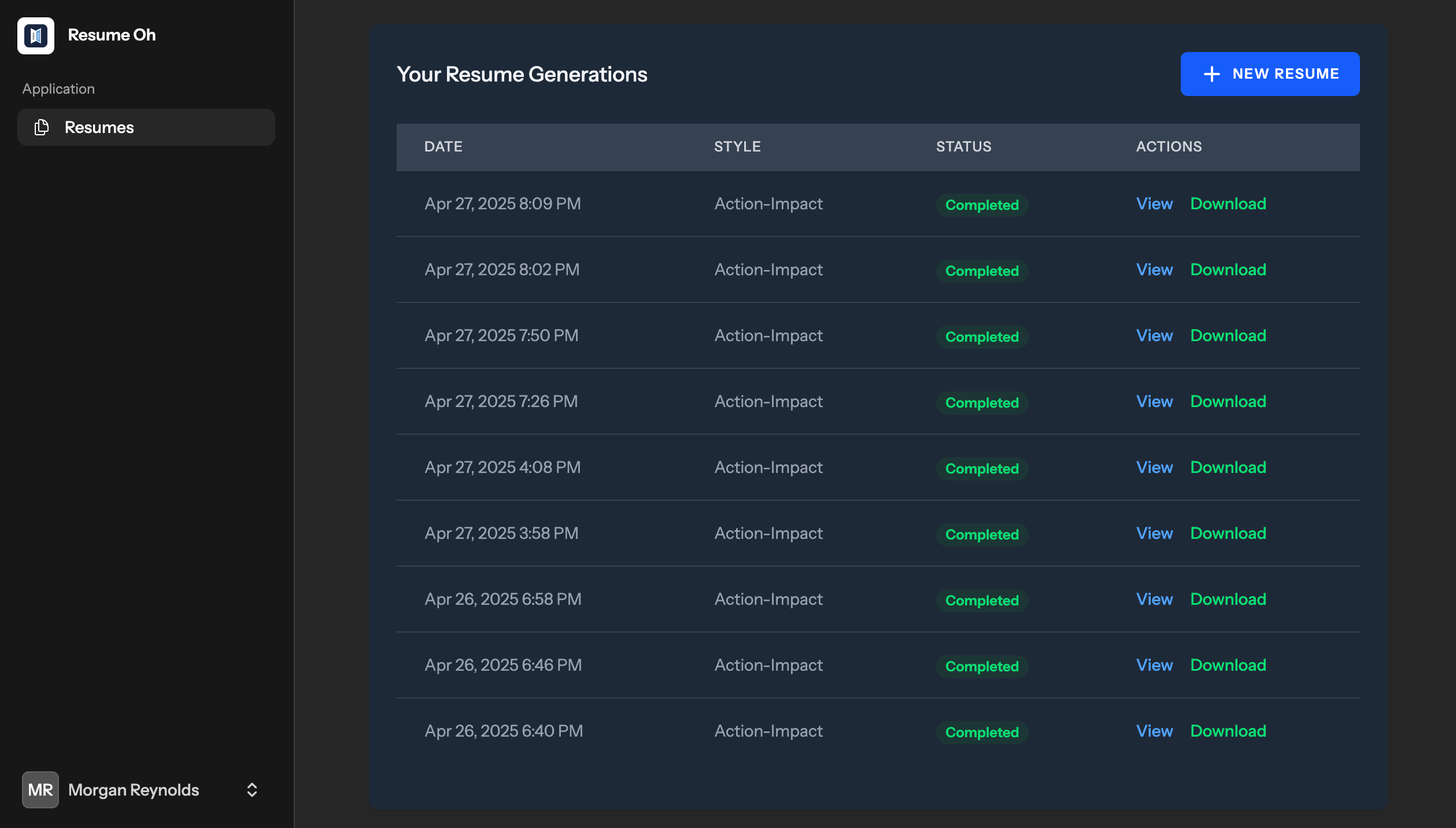Viewport: 1456px width, 828px height.
Task: Click the Completed badge for Apr 27 8:09 PM
Action: 982,205
